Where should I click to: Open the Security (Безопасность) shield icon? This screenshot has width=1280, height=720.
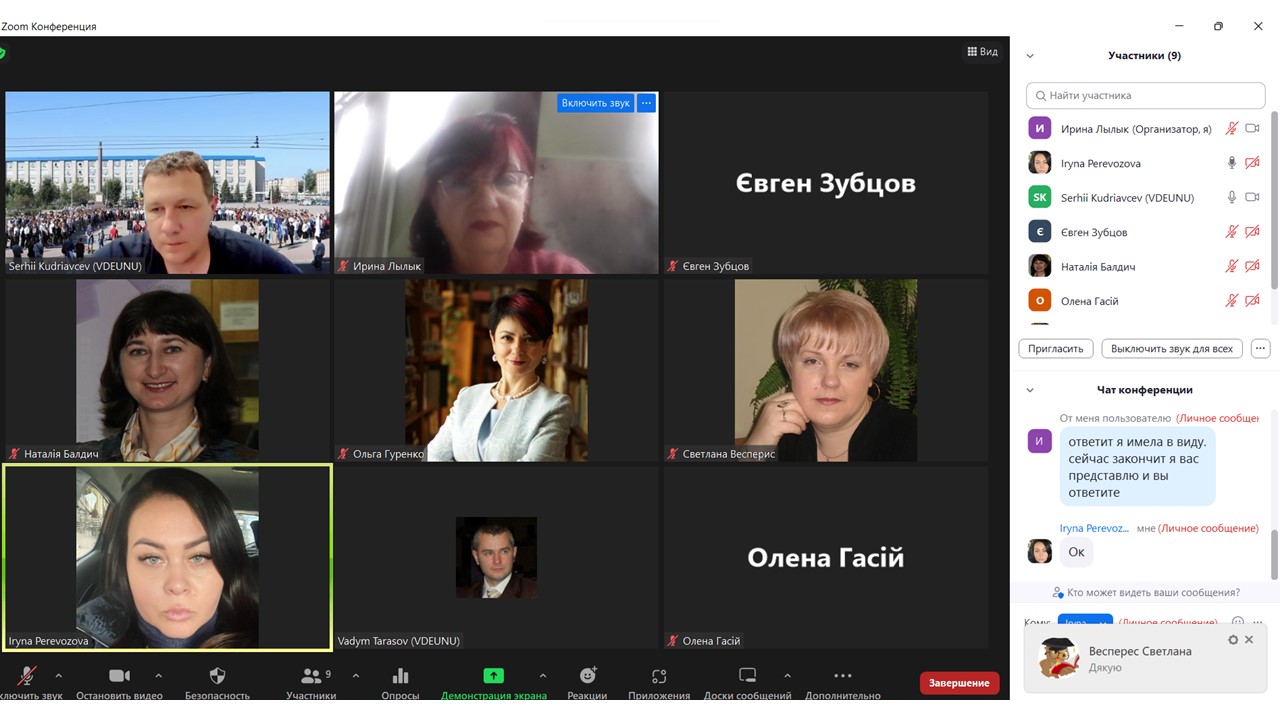(217, 676)
